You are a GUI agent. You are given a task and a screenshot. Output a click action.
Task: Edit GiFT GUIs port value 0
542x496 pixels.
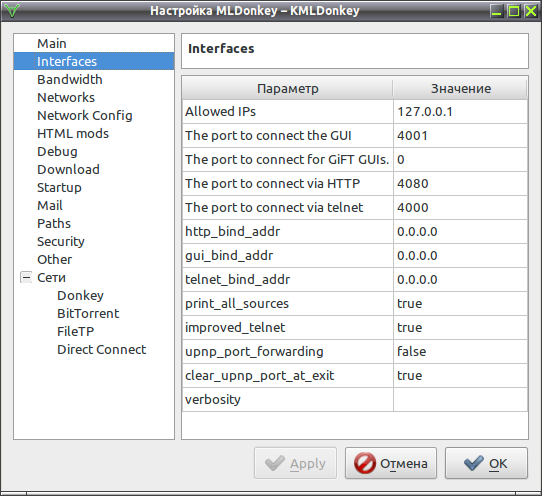(460, 160)
